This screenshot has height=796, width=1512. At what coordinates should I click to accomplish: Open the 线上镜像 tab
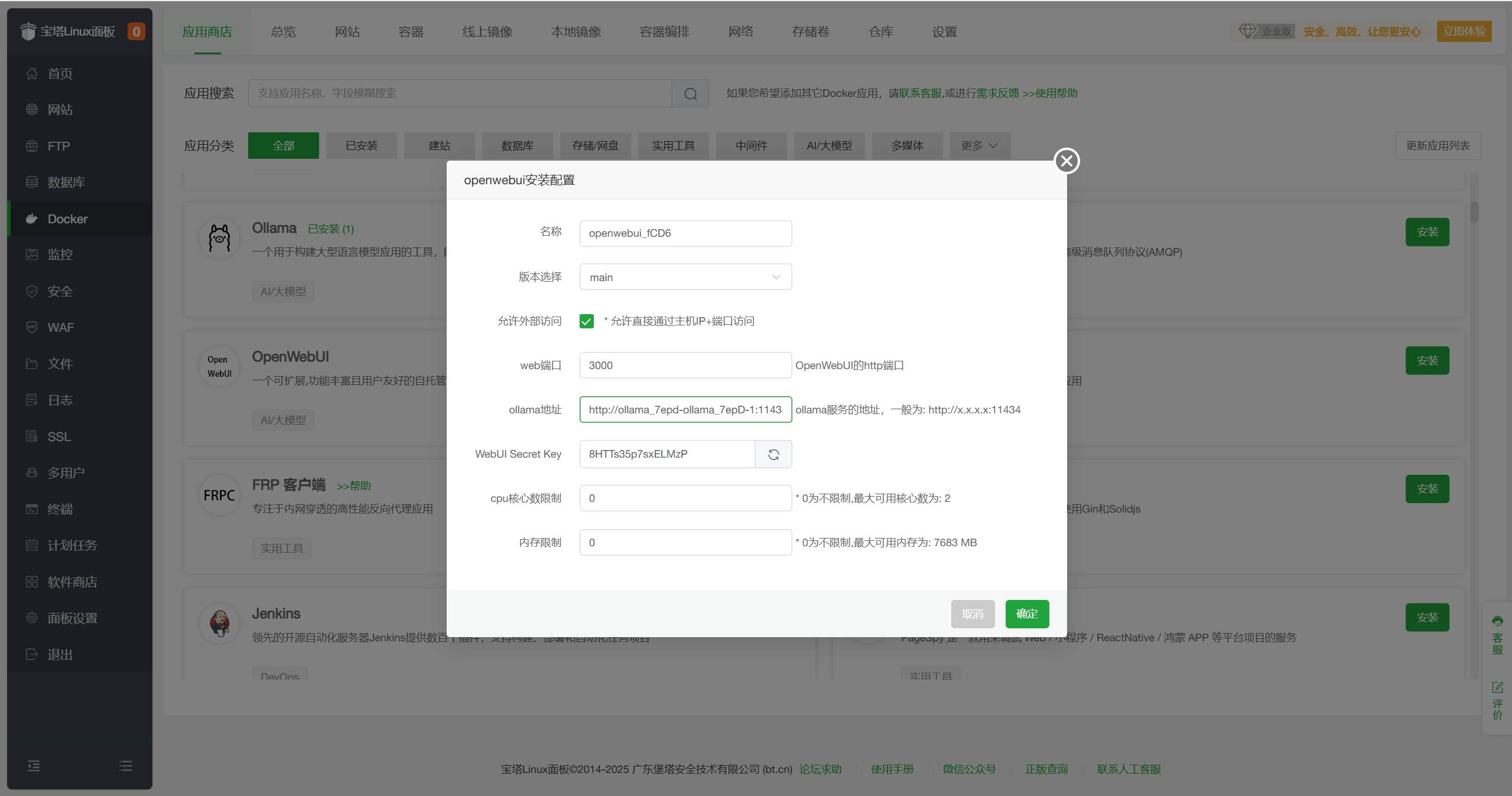pos(487,32)
